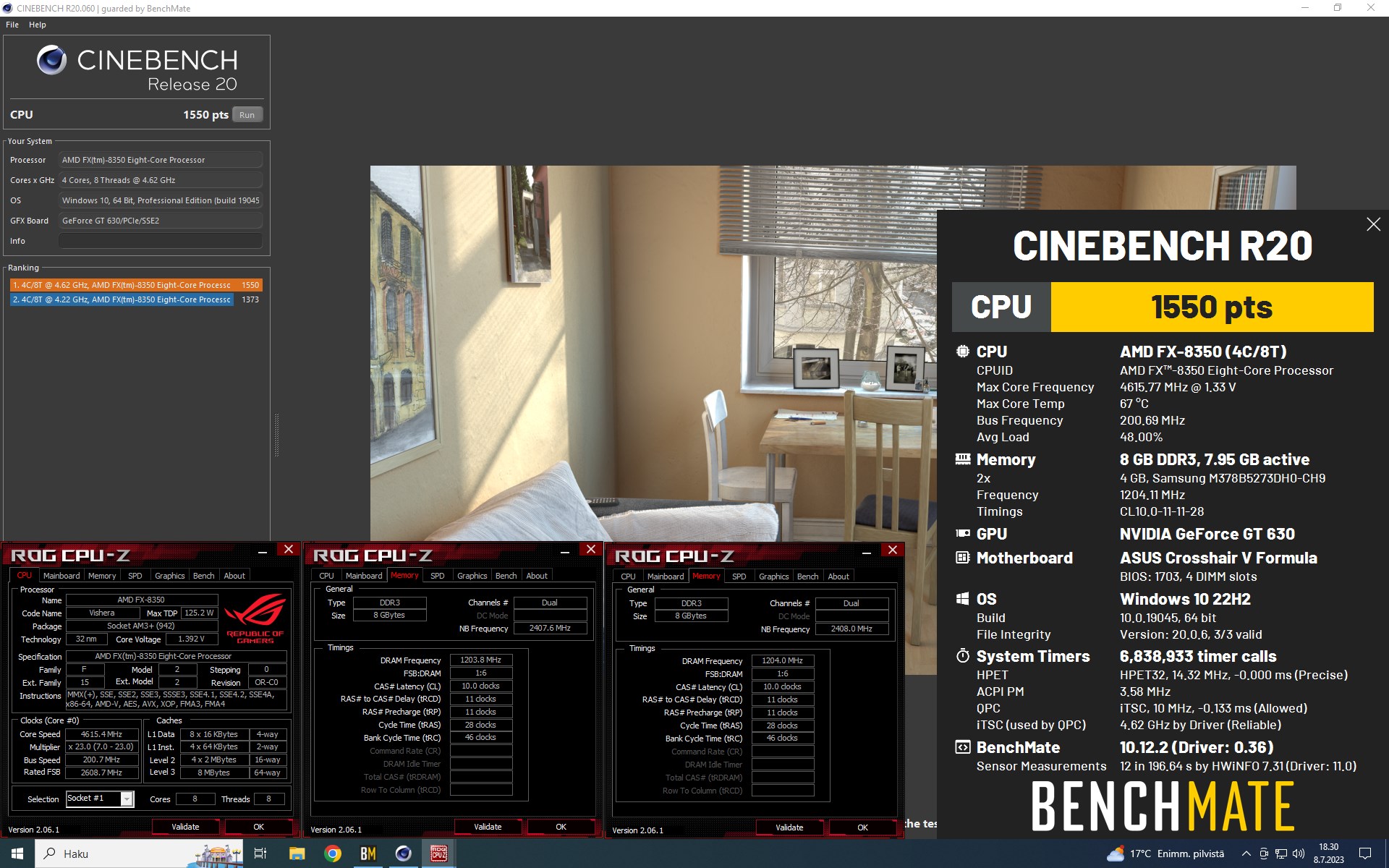The width and height of the screenshot is (1389, 868).
Task: Click DRAM Frequency 1203.8 MHz in second CPU-Z
Action: 481,660
